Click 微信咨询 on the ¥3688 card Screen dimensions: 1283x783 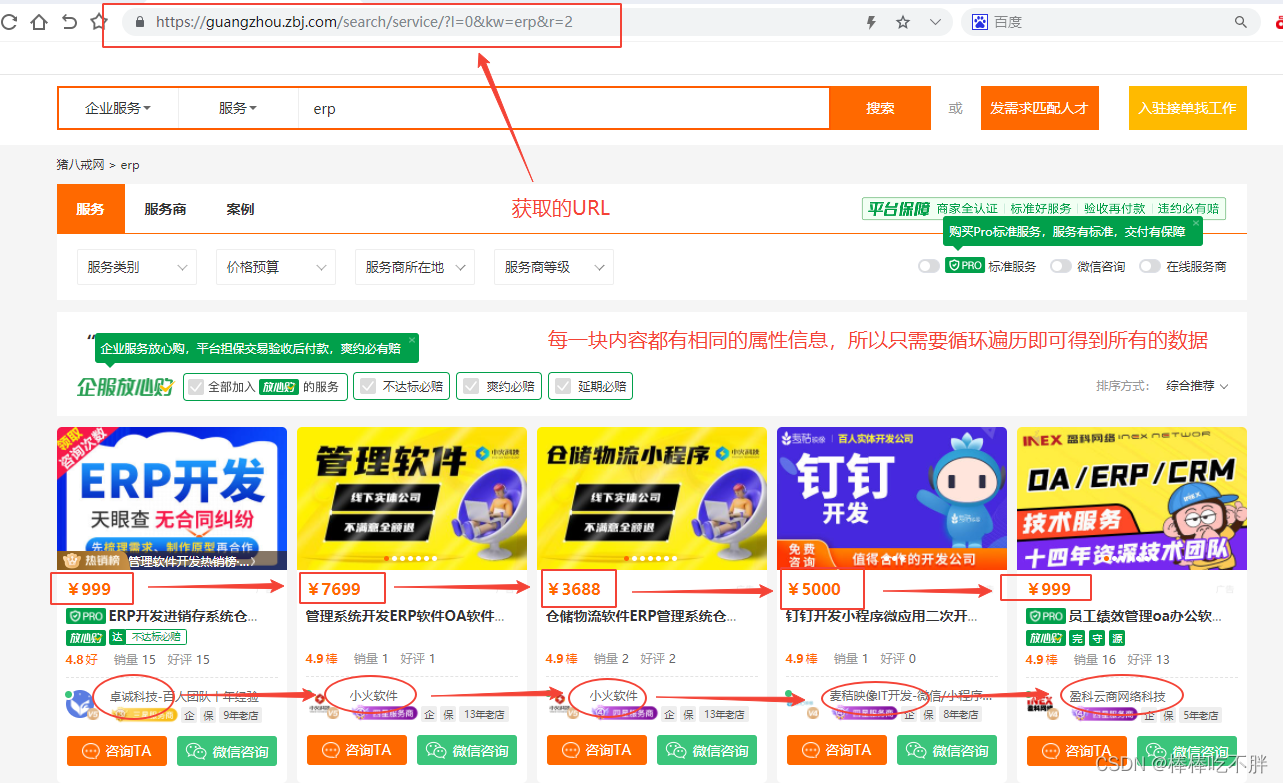tap(707, 750)
